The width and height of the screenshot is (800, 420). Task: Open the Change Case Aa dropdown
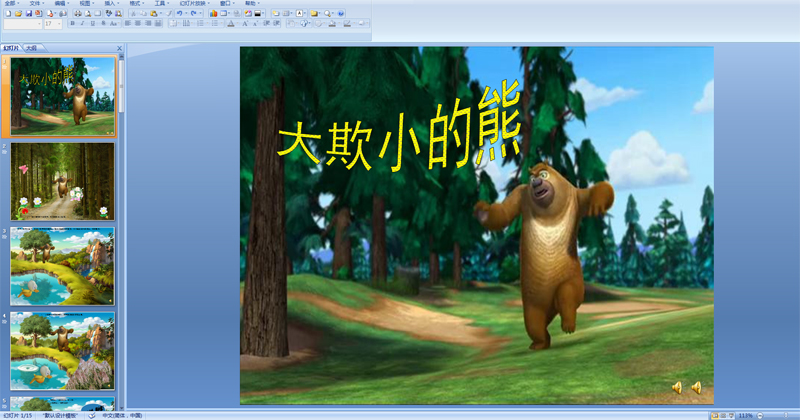point(113,23)
